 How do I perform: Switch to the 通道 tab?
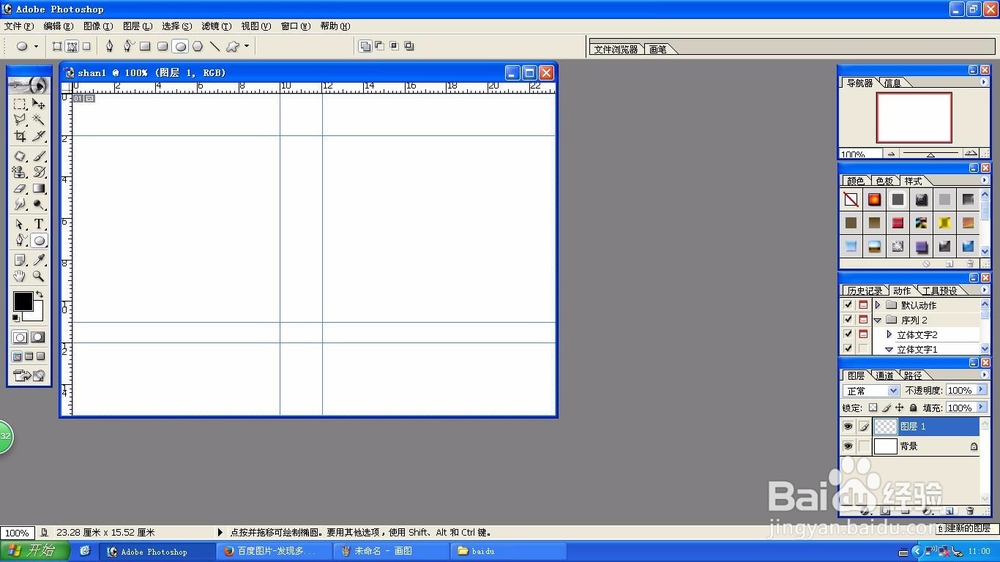click(x=884, y=375)
